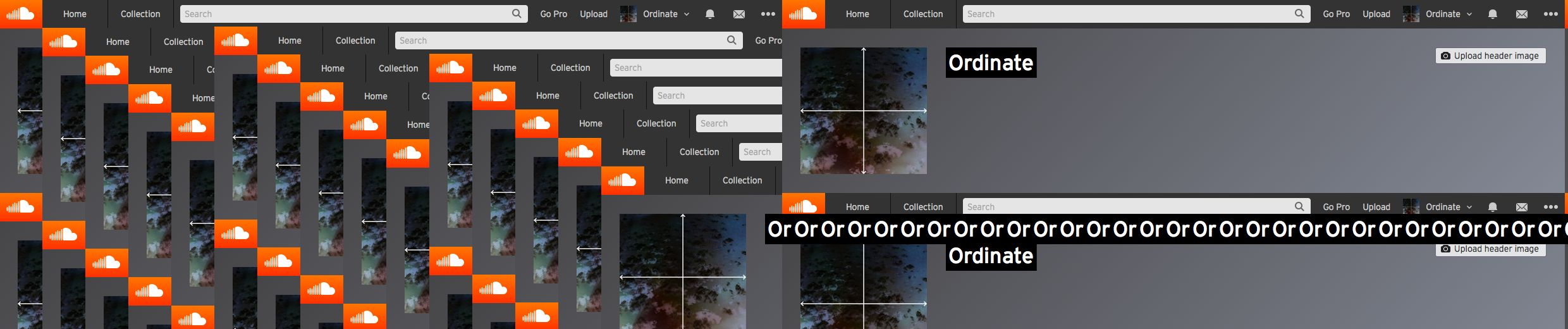The height and width of the screenshot is (329, 1568).
Task: Open Go Pro in the top-left header
Action: pyautogui.click(x=553, y=14)
